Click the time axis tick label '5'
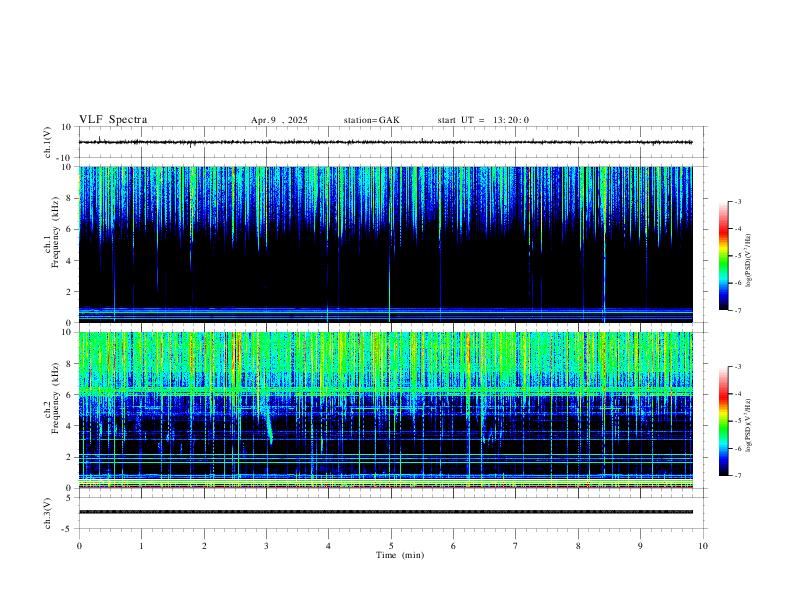This screenshot has width=792, height=612. 391,546
